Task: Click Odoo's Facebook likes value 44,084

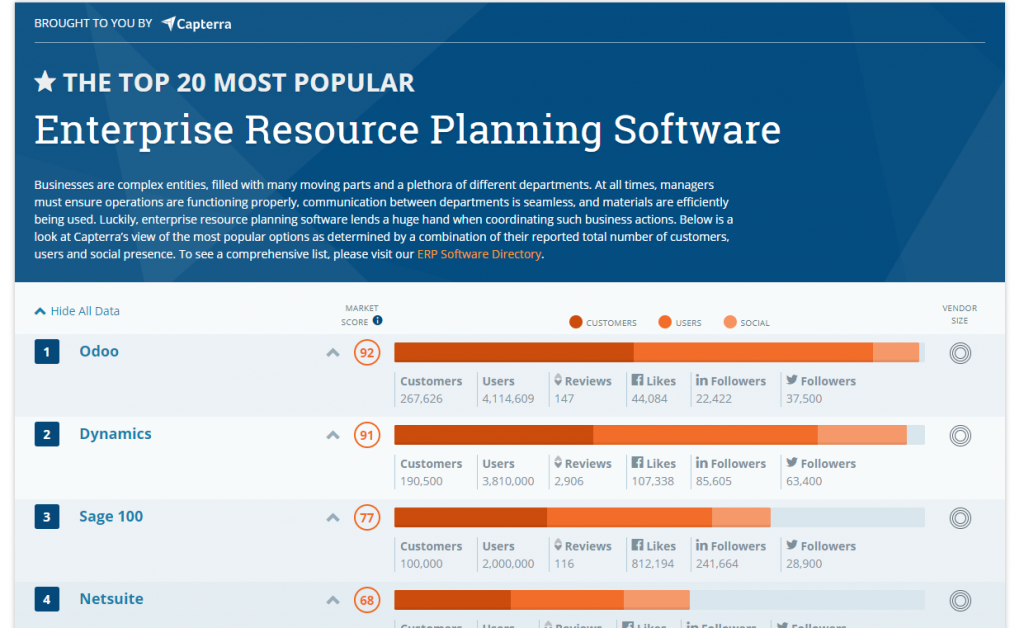Action: tap(649, 398)
